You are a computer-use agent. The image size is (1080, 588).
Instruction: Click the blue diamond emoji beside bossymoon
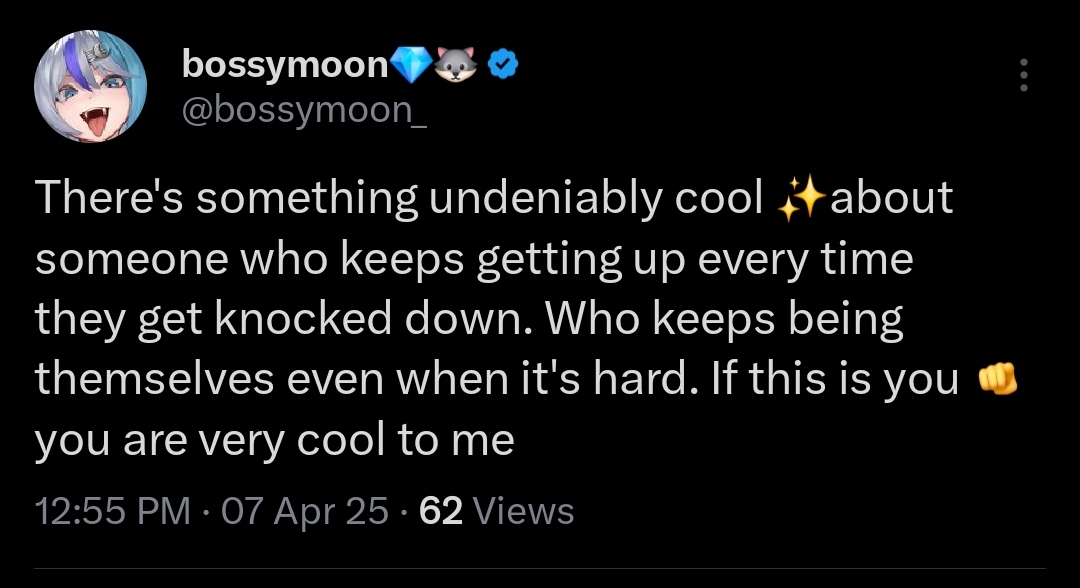point(409,65)
